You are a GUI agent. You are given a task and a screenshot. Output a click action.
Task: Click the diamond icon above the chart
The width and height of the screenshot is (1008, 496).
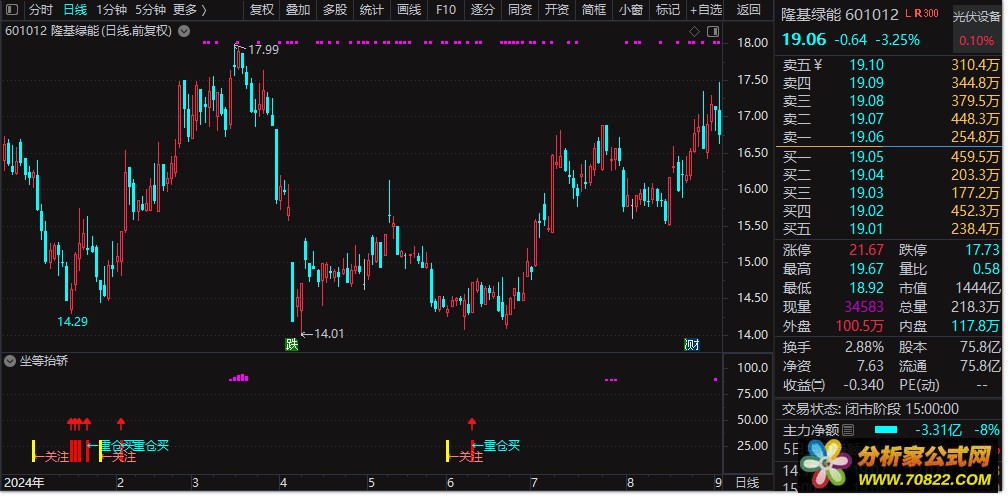point(695,31)
